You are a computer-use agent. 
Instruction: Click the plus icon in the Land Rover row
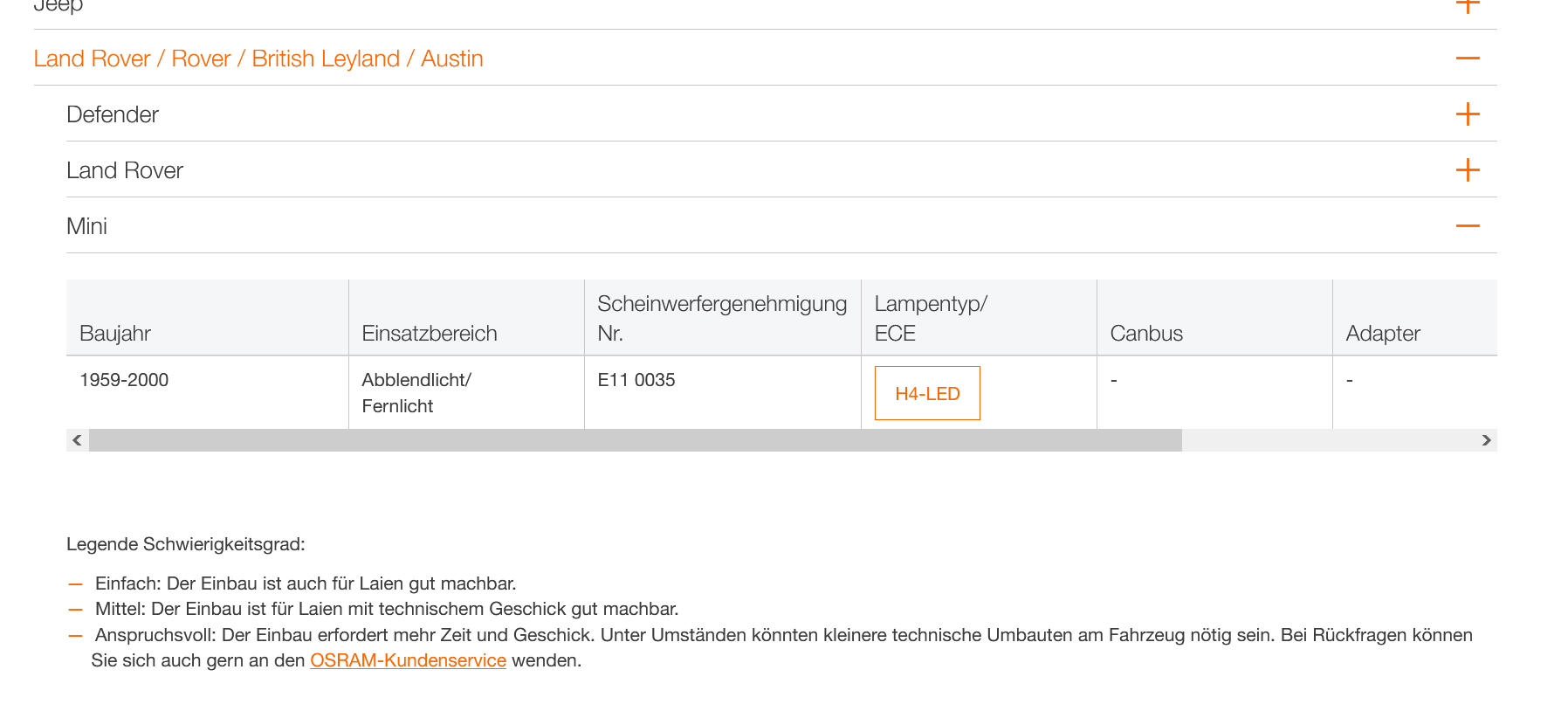1468,170
